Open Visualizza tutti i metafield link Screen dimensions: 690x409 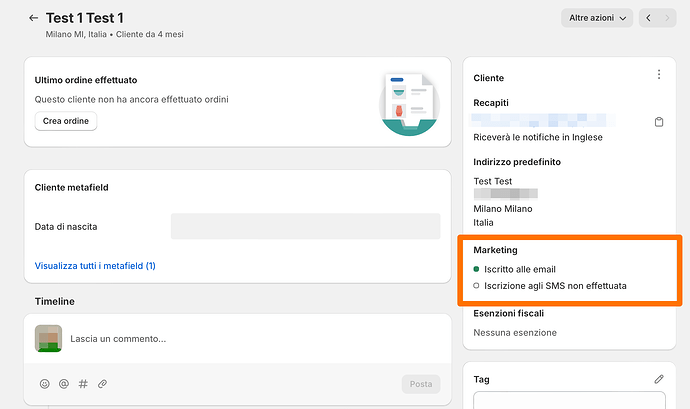pos(95,266)
